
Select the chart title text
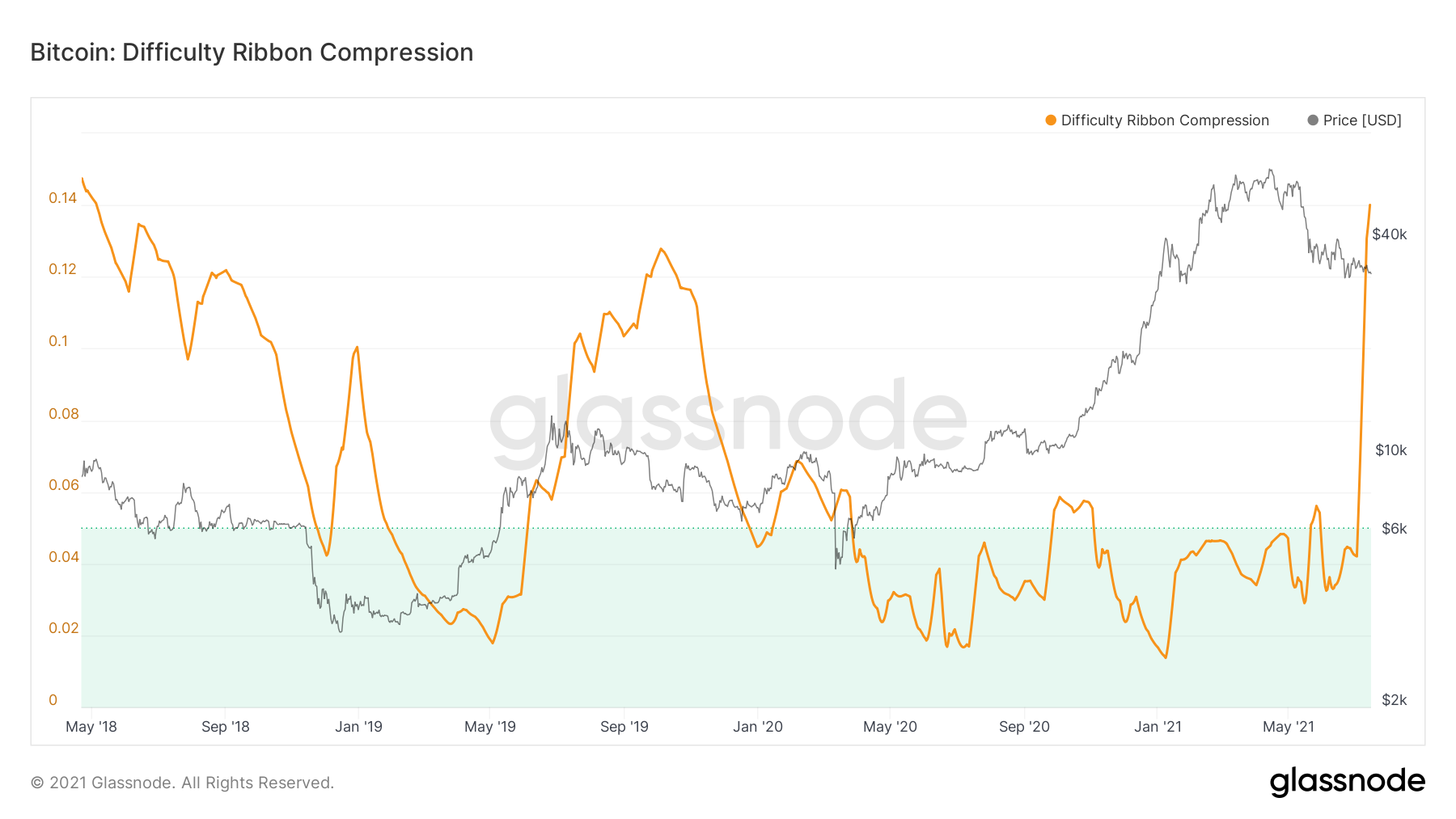252,53
